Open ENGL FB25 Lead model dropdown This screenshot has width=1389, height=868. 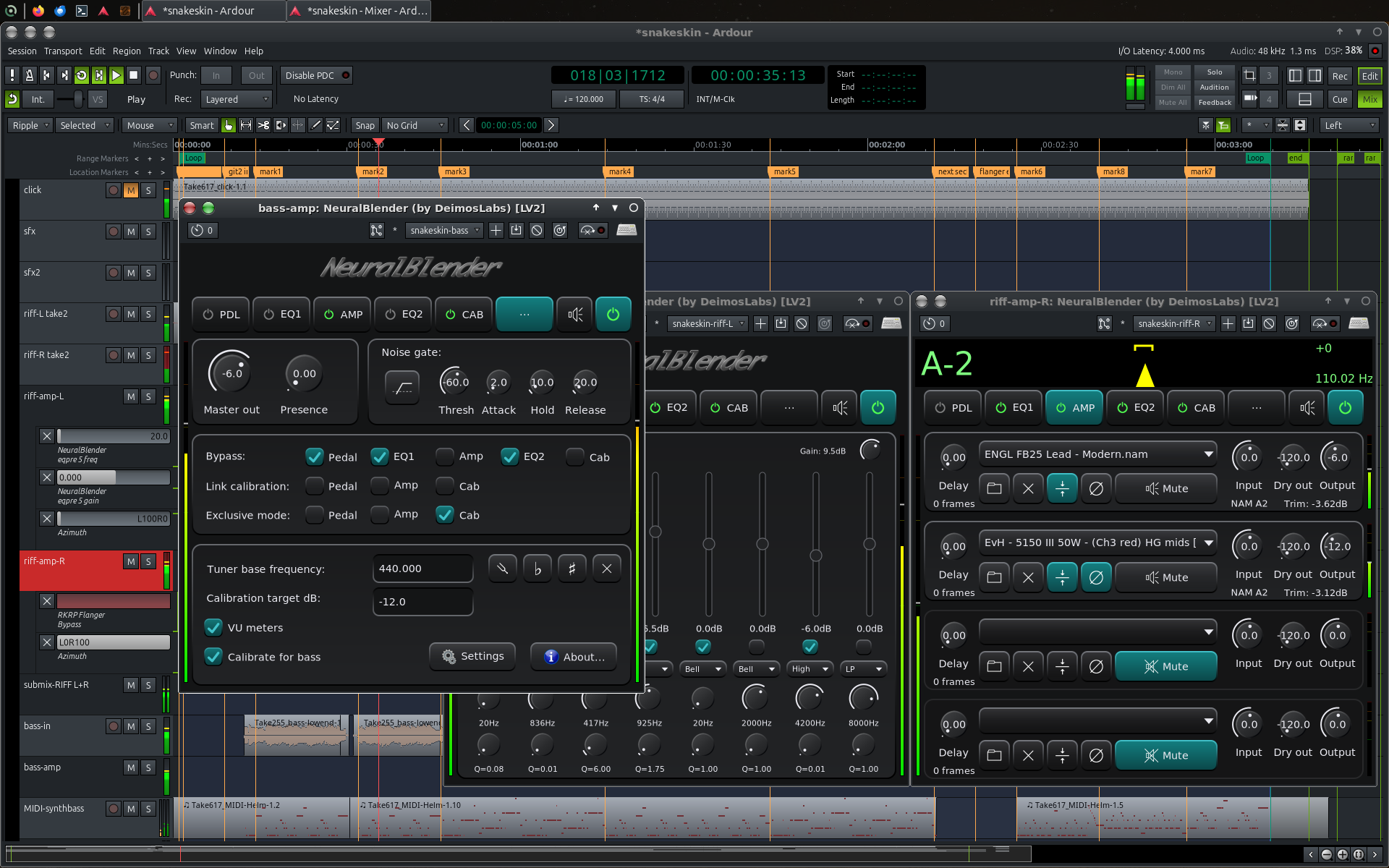point(1097,454)
